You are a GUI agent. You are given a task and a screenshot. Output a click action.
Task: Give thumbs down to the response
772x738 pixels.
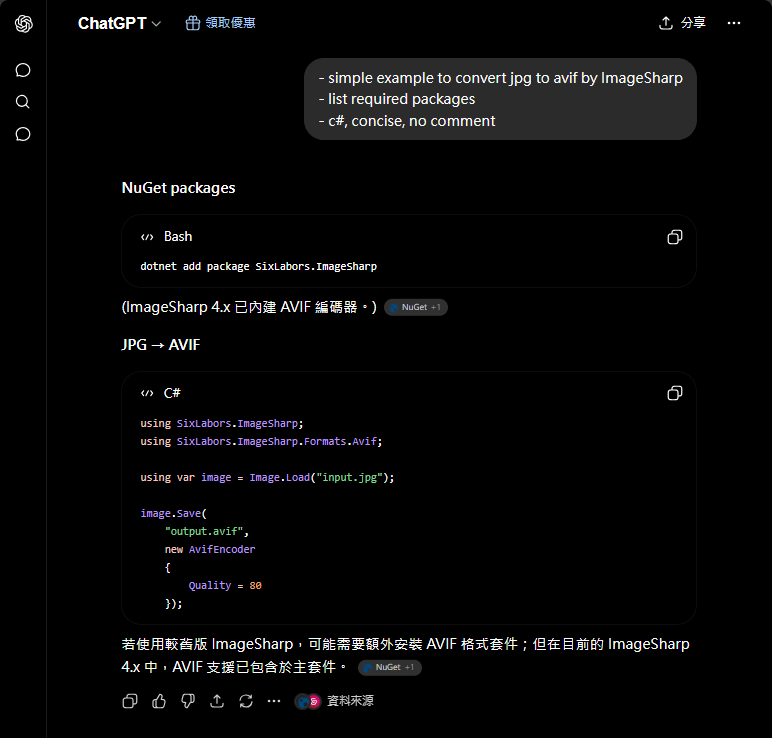tap(188, 701)
